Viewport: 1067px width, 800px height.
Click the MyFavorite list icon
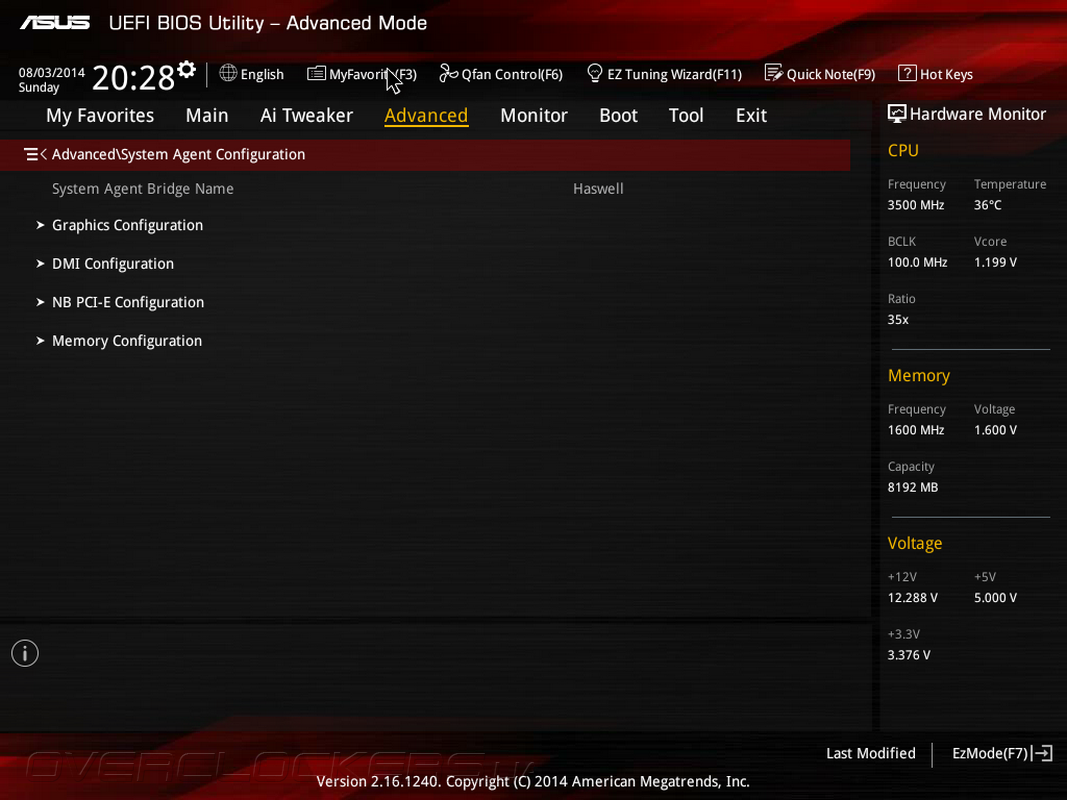316,73
